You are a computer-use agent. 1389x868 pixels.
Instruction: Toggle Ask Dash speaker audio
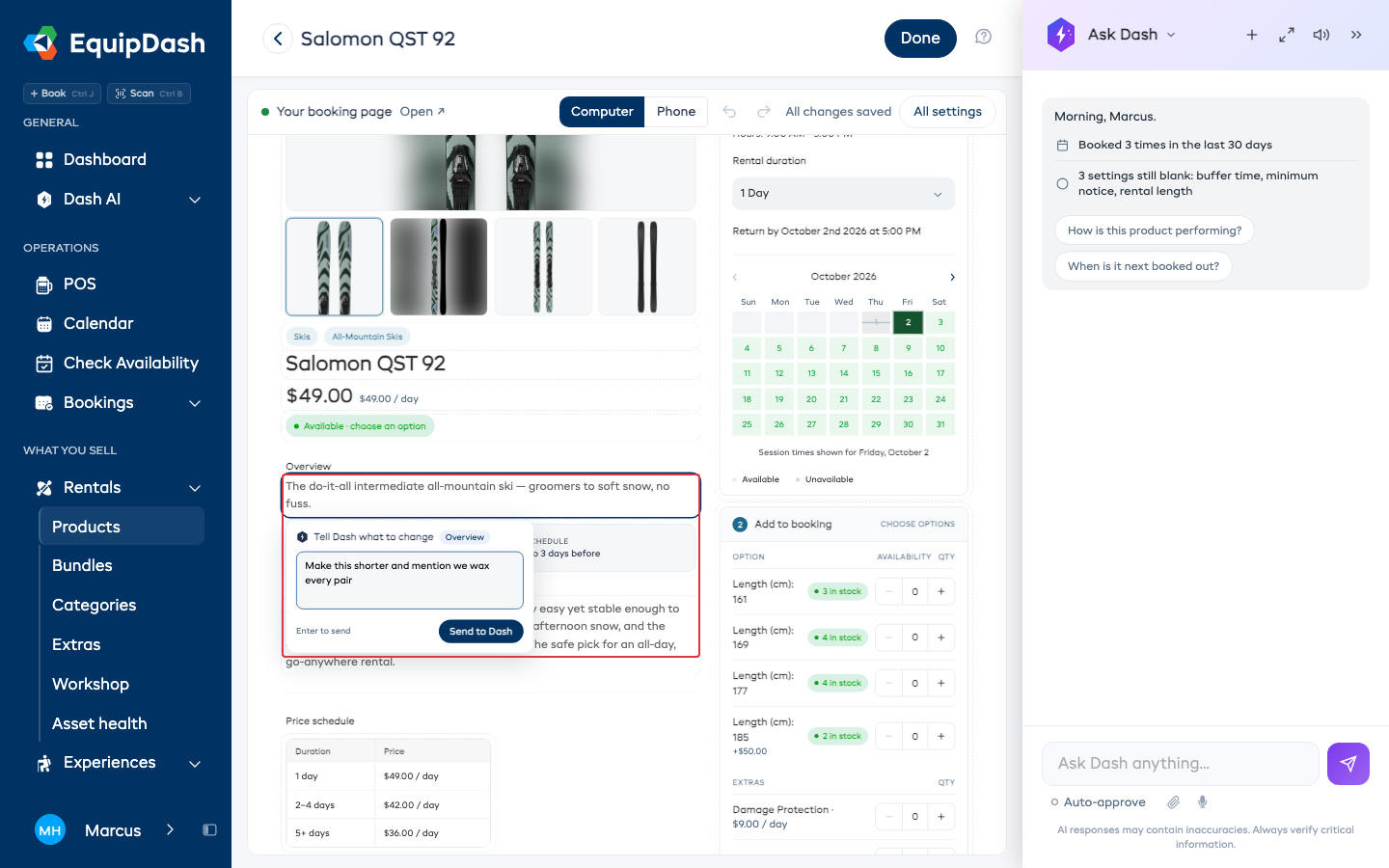coord(1321,35)
